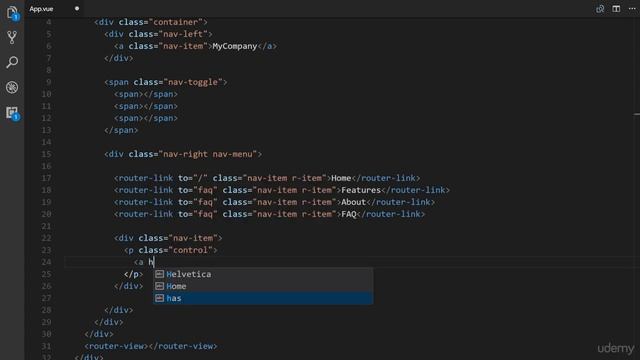Open the Source Control view

click(x=12, y=38)
